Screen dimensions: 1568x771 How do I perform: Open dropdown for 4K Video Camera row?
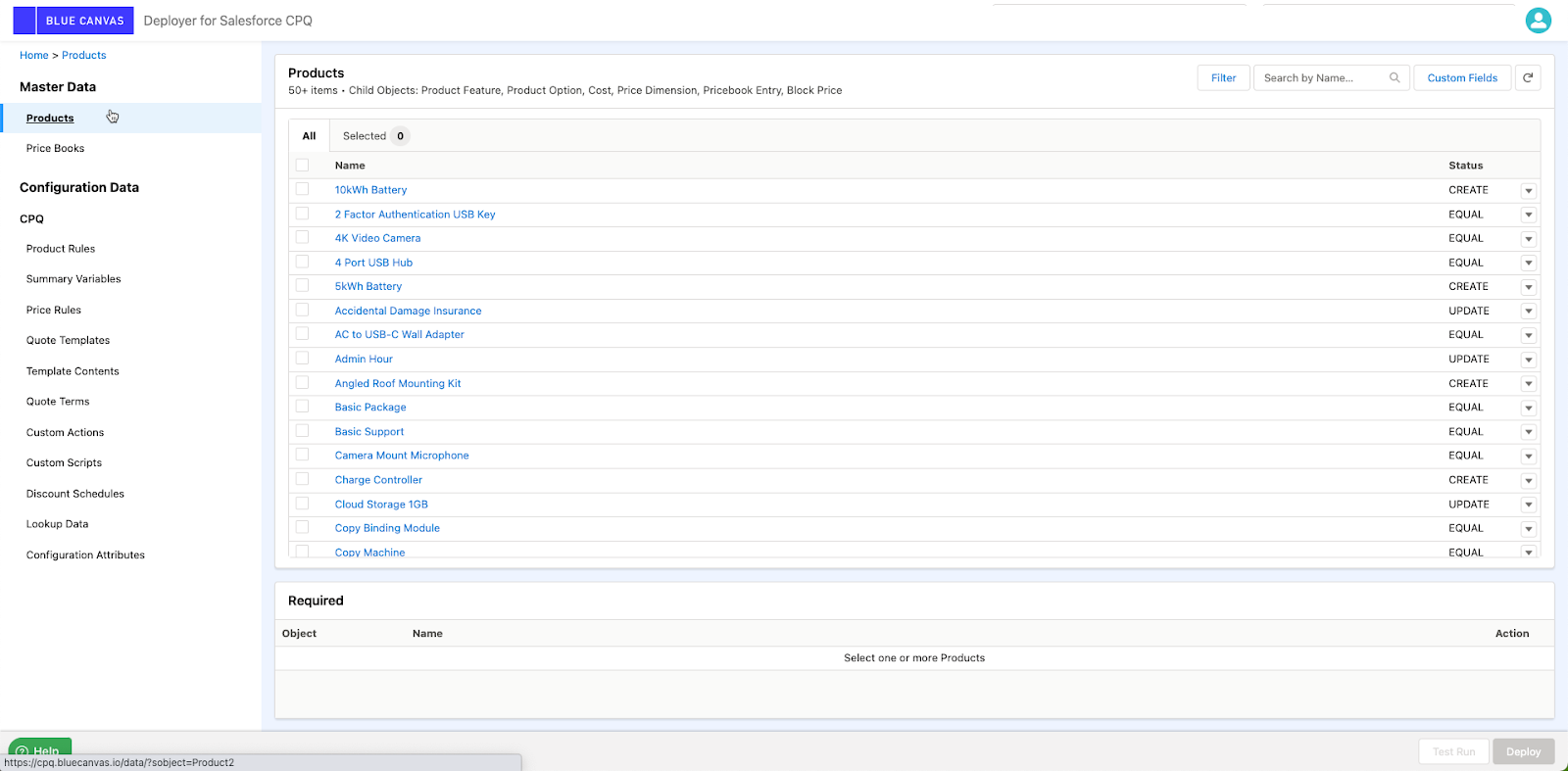point(1528,238)
